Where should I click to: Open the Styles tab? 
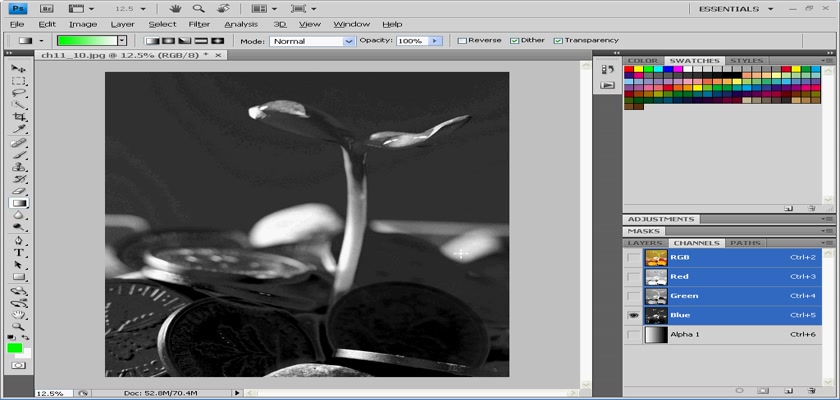click(x=746, y=61)
